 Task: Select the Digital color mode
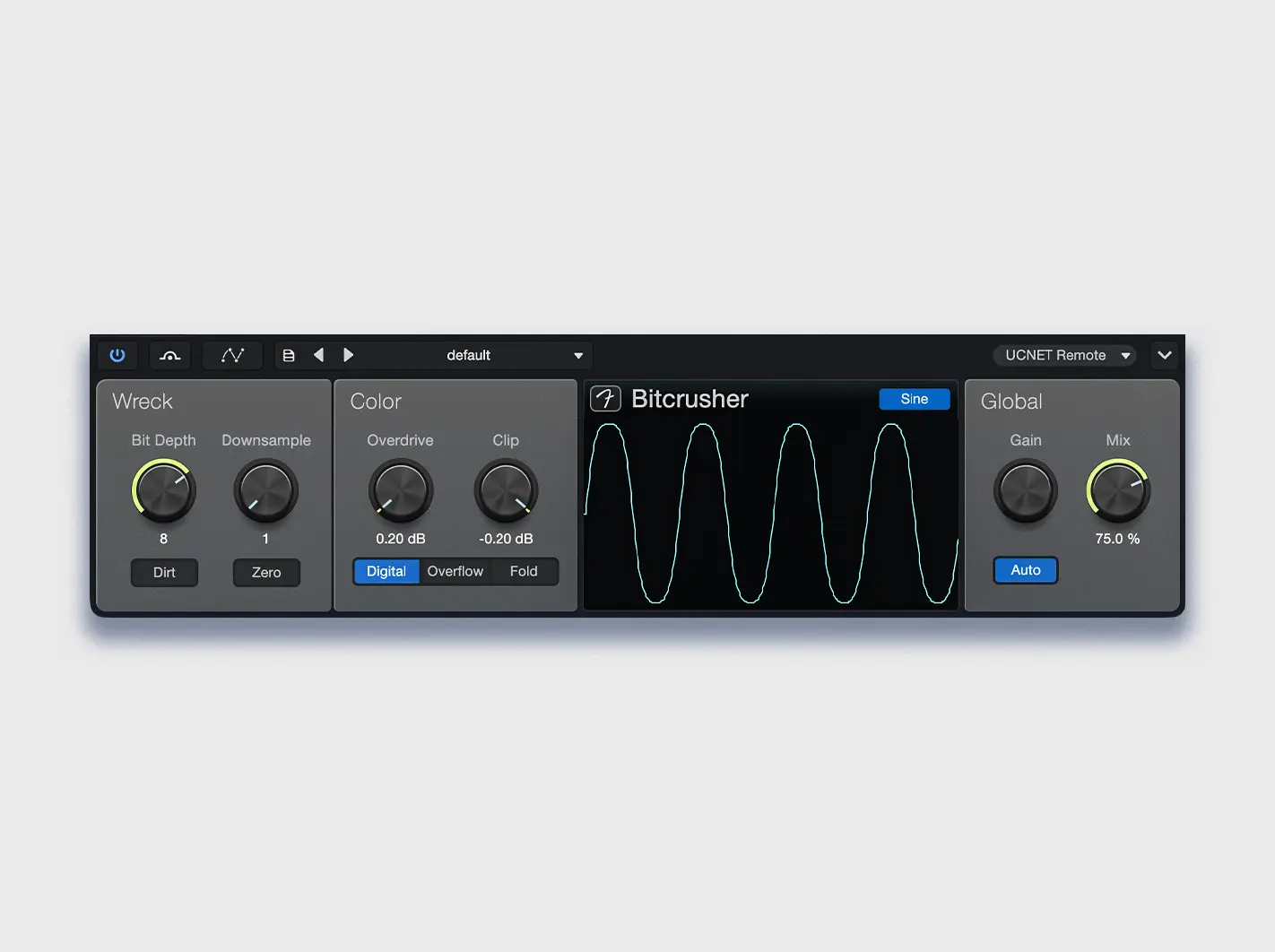(x=386, y=571)
